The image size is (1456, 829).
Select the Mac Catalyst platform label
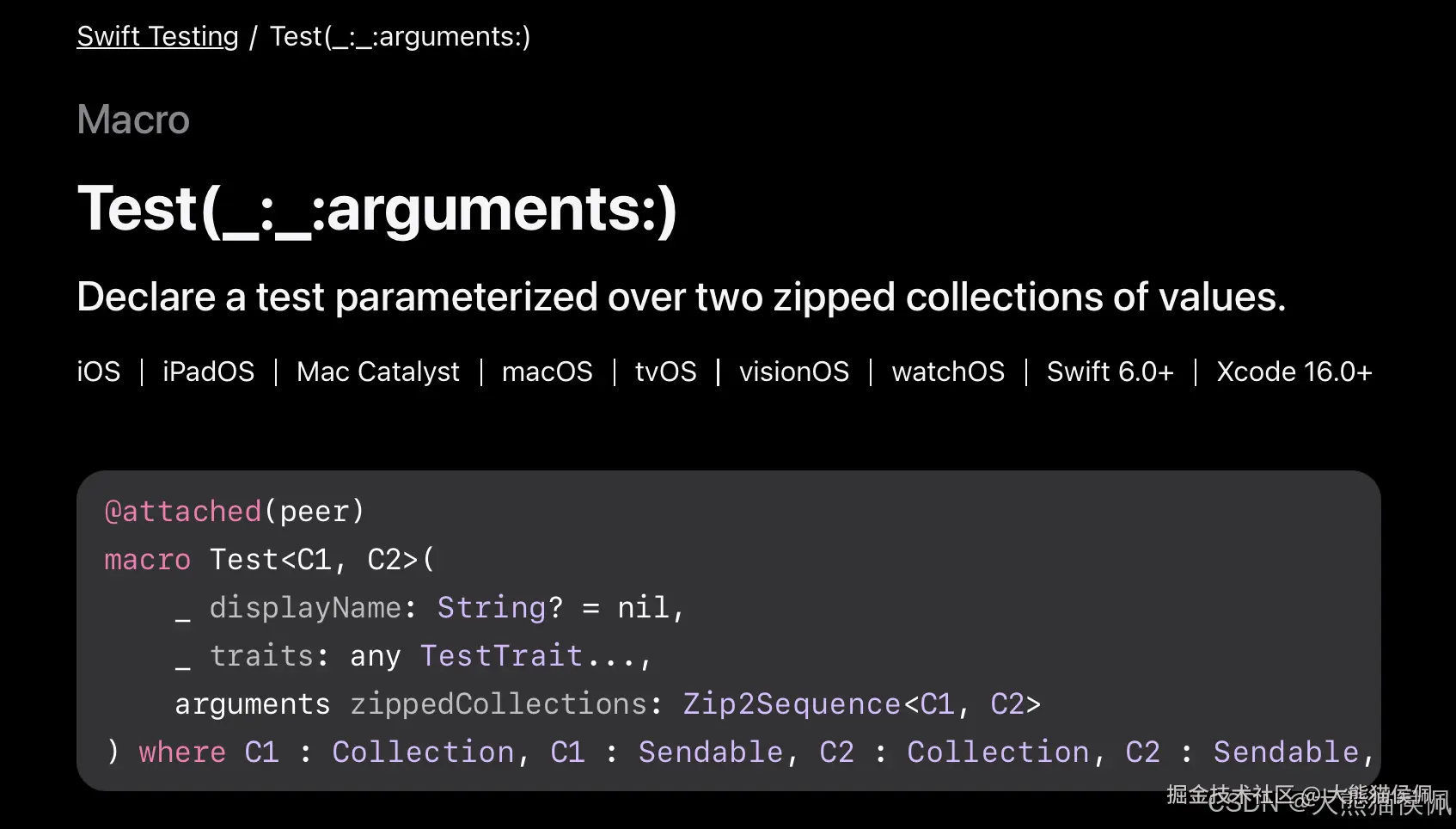[378, 372]
